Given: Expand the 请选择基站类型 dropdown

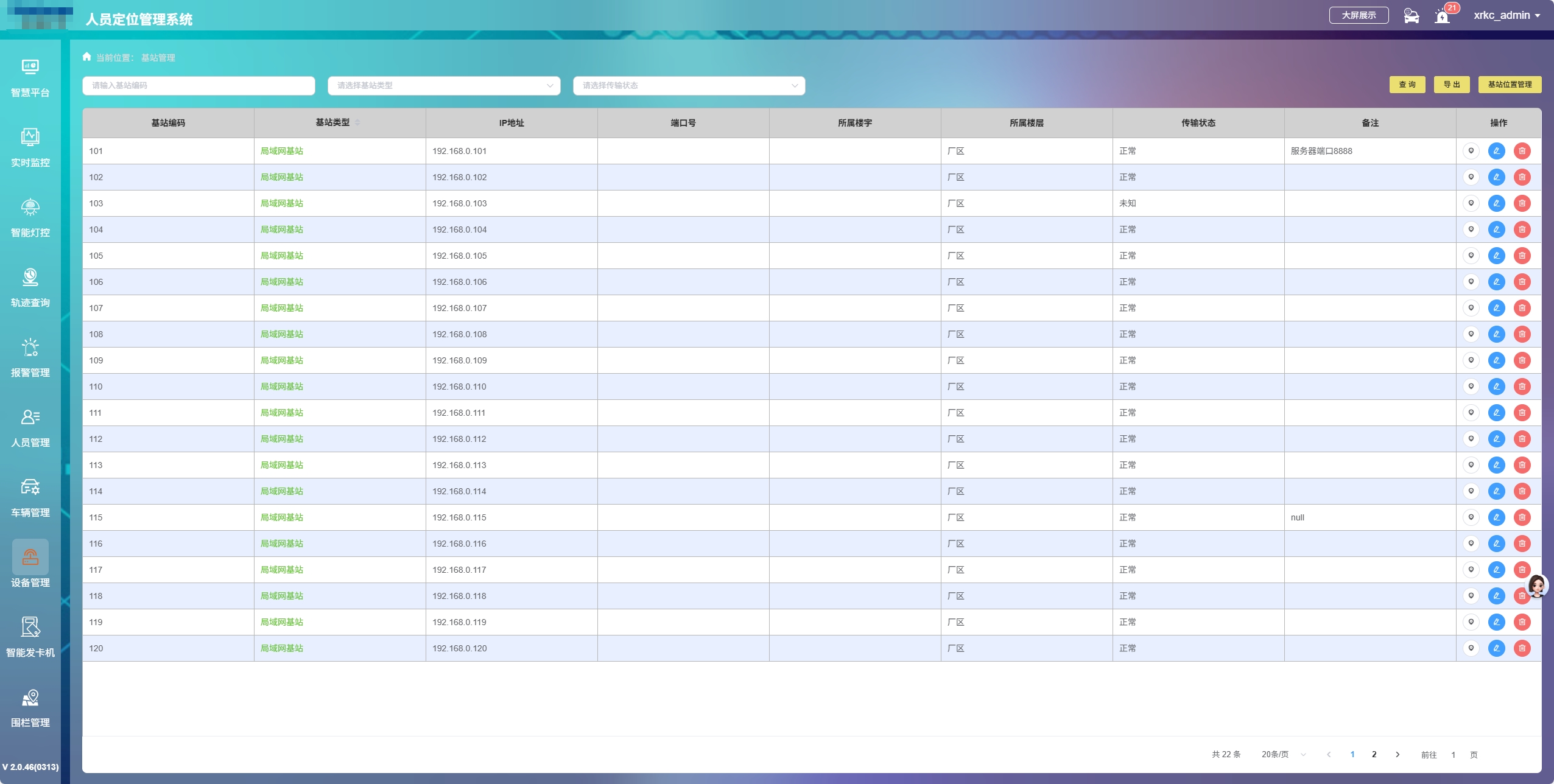Looking at the screenshot, I should [443, 86].
